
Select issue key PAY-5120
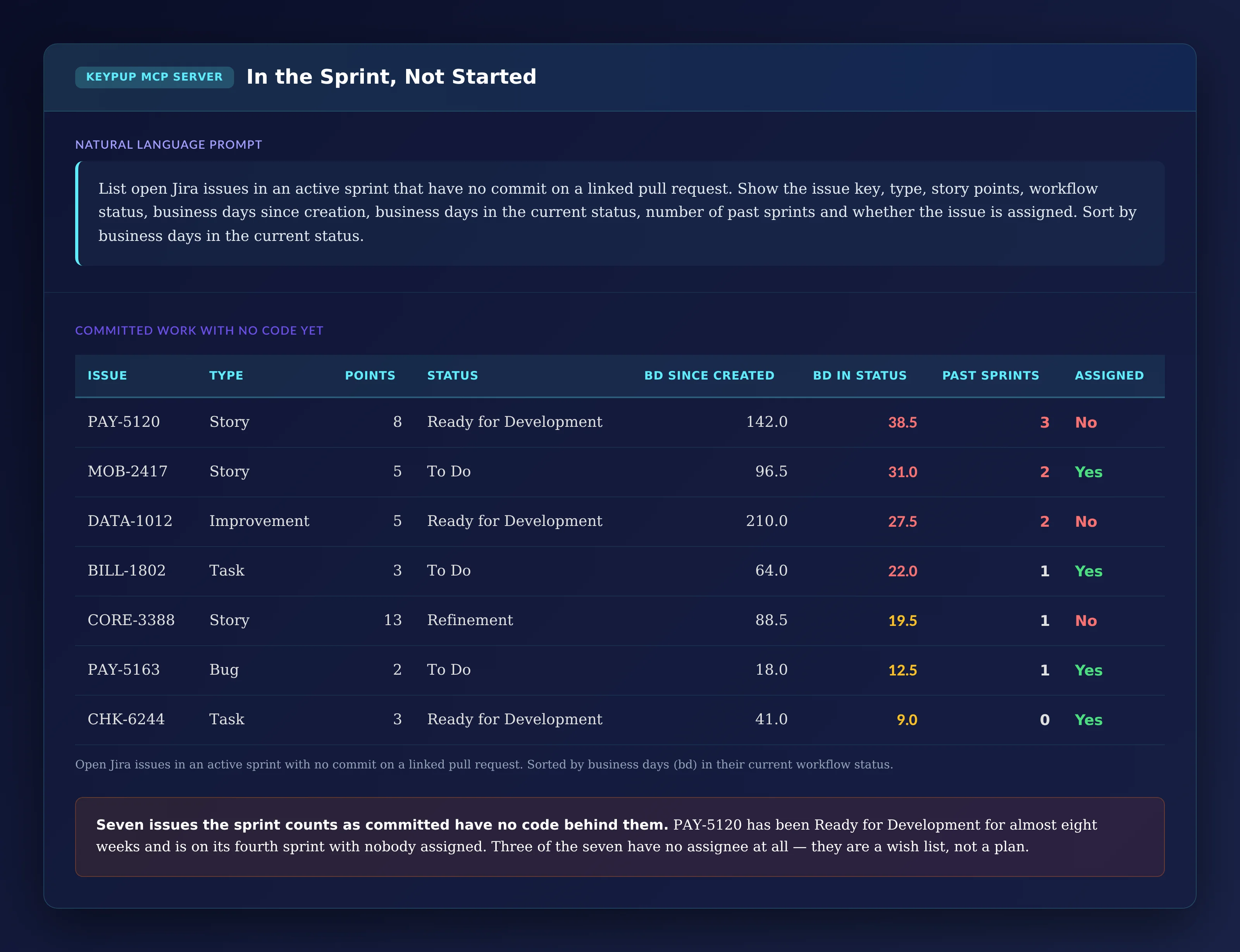click(124, 422)
